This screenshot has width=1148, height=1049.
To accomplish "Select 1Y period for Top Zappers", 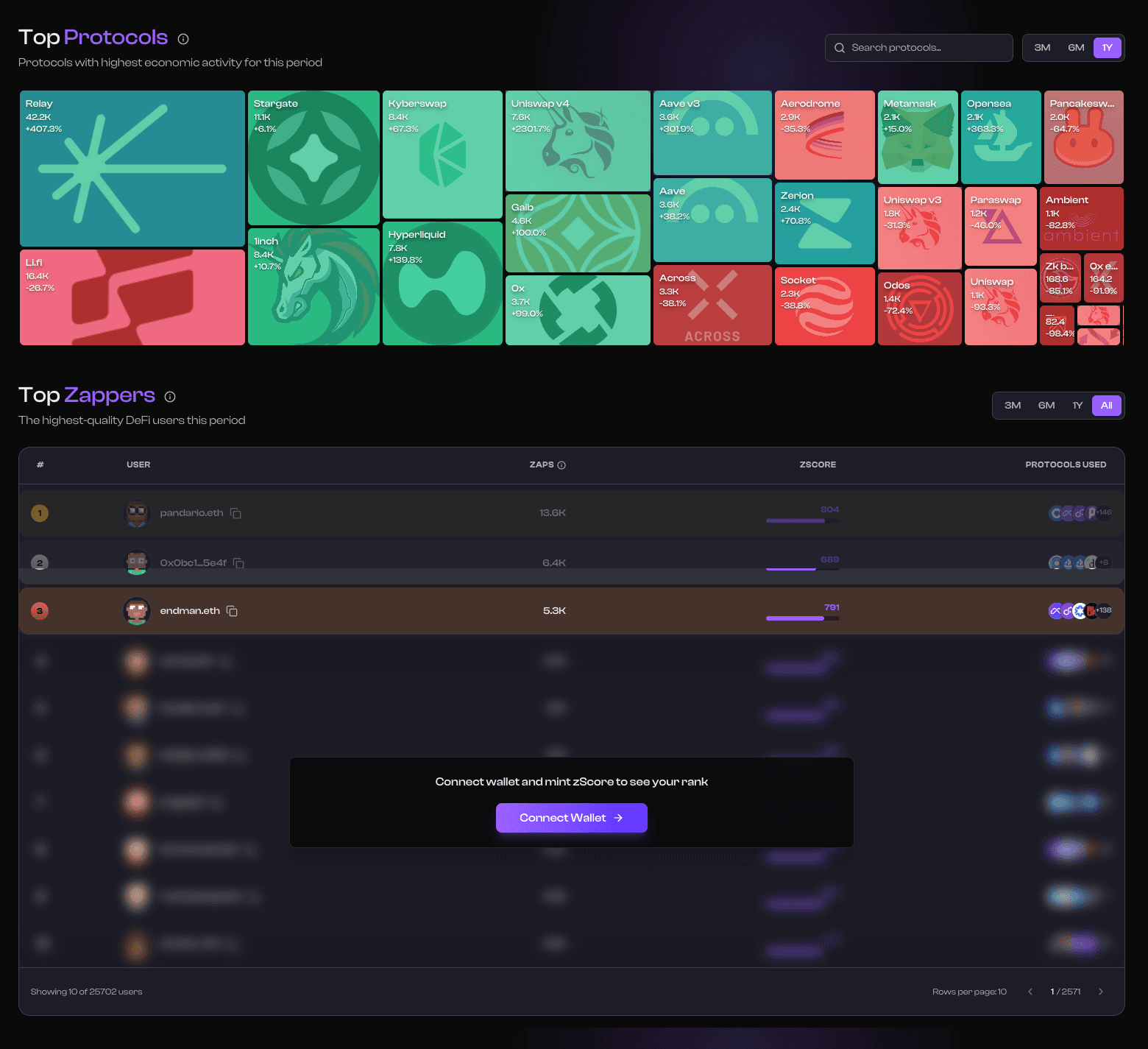I will (x=1077, y=406).
